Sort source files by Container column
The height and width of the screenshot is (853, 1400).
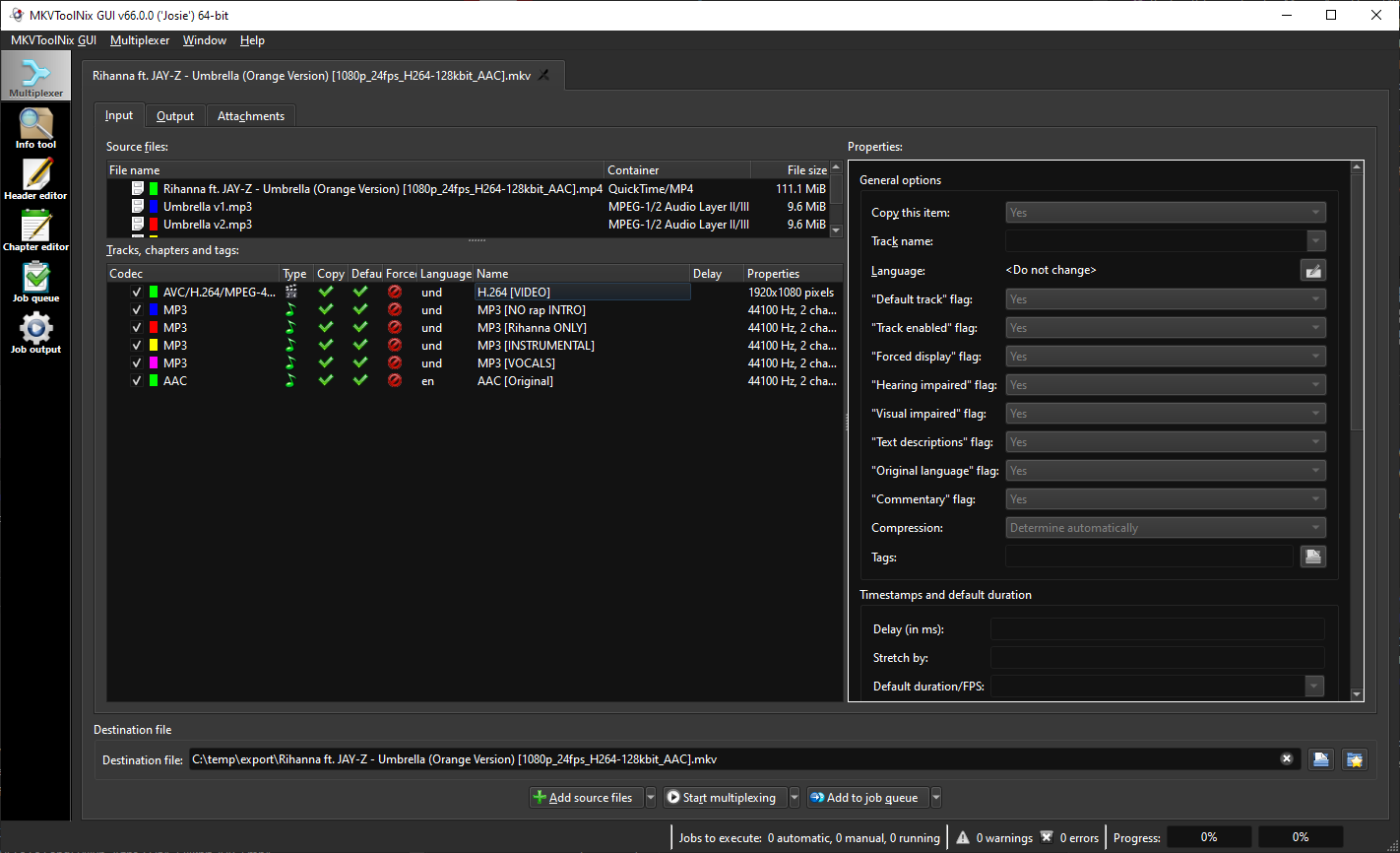[677, 169]
